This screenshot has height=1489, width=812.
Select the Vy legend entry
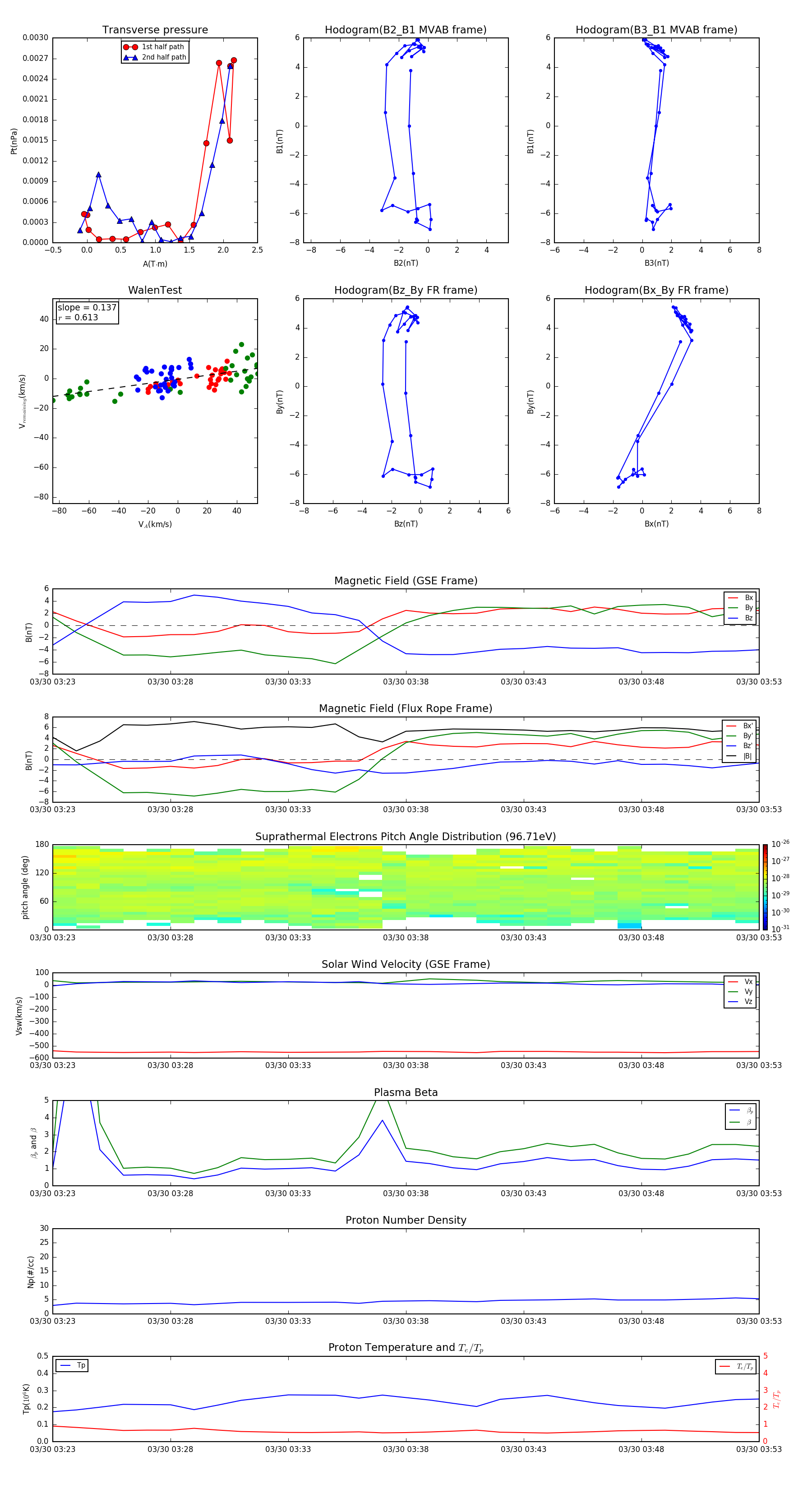740,991
